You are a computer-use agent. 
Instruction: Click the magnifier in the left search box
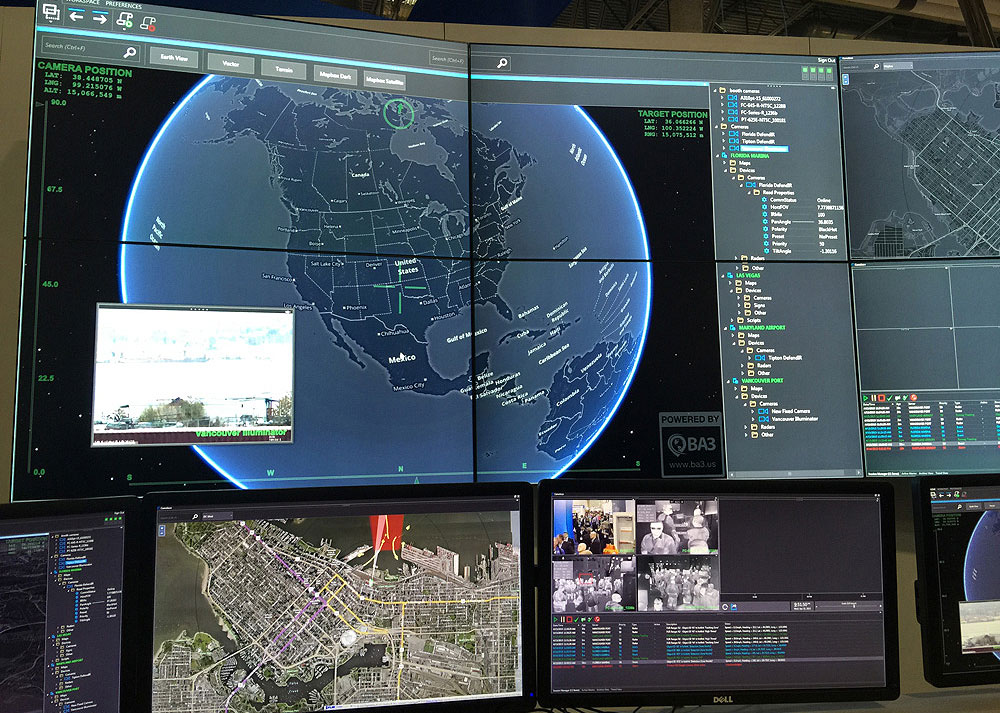[130, 52]
